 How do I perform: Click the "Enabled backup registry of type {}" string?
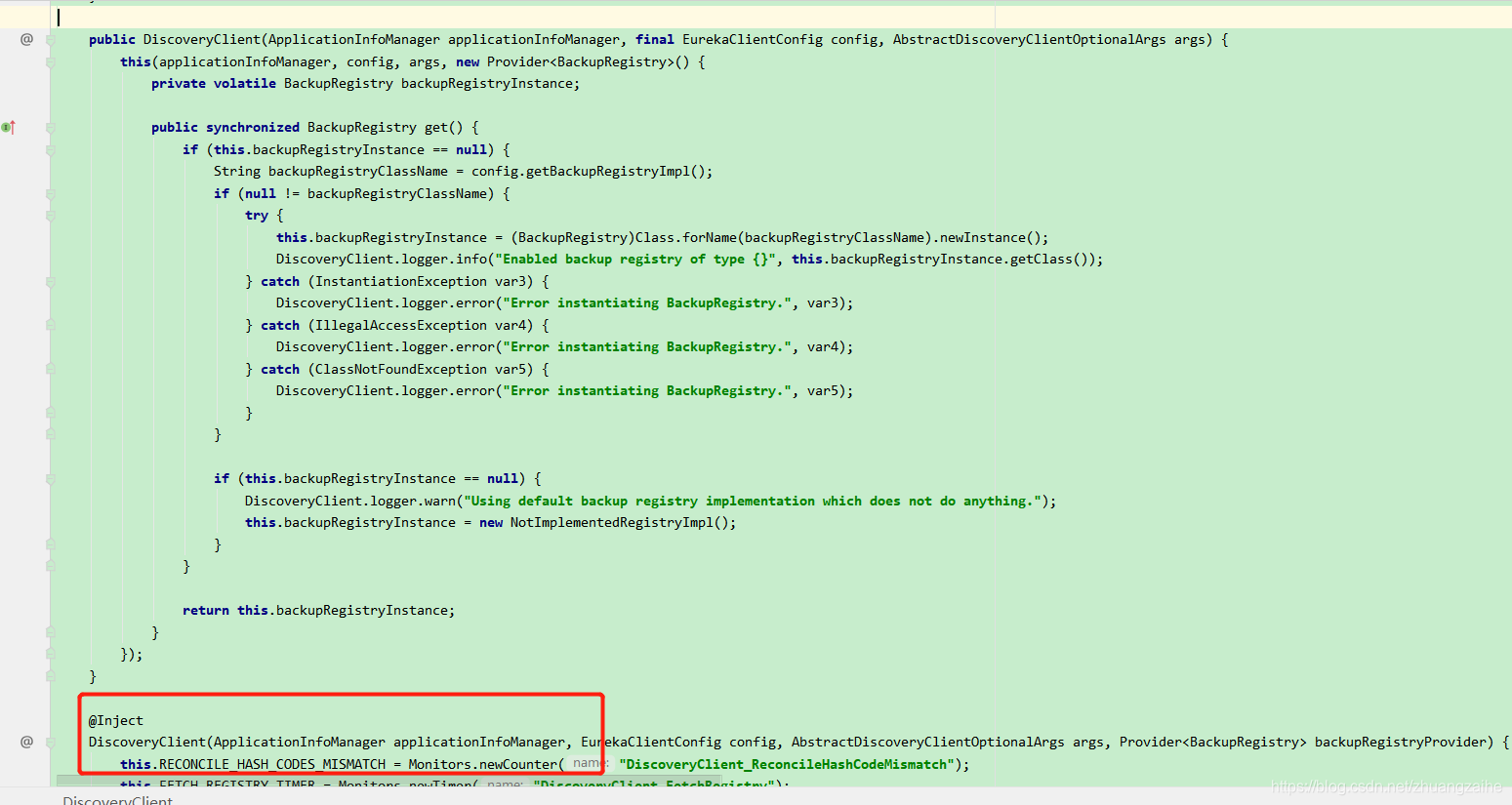[635, 259]
